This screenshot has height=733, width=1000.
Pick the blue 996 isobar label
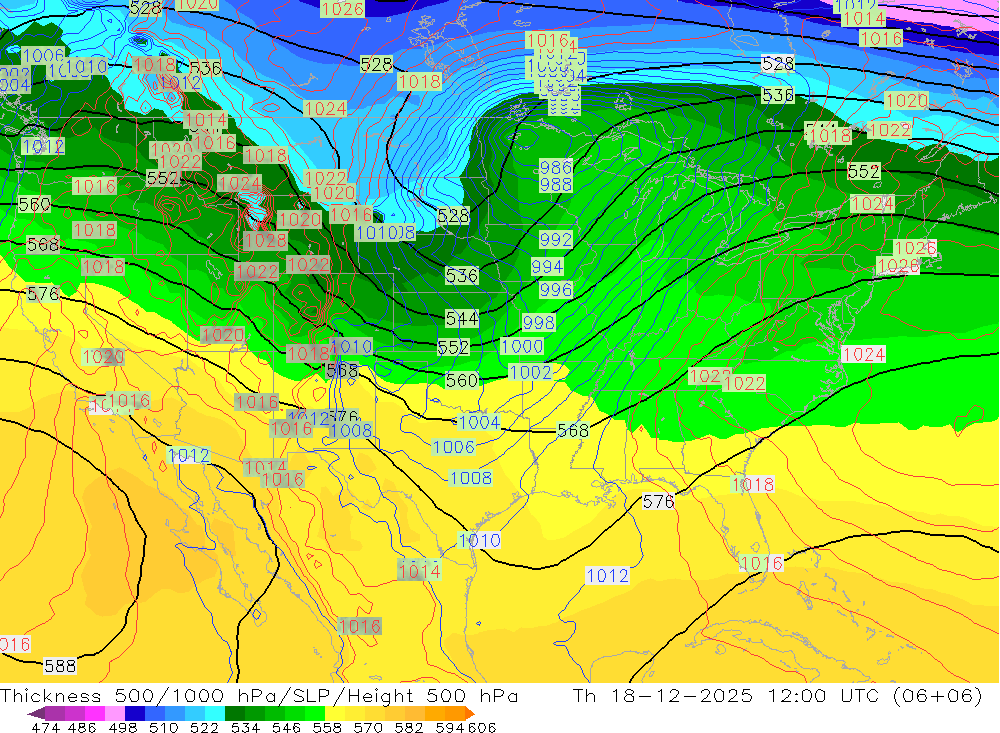click(555, 290)
